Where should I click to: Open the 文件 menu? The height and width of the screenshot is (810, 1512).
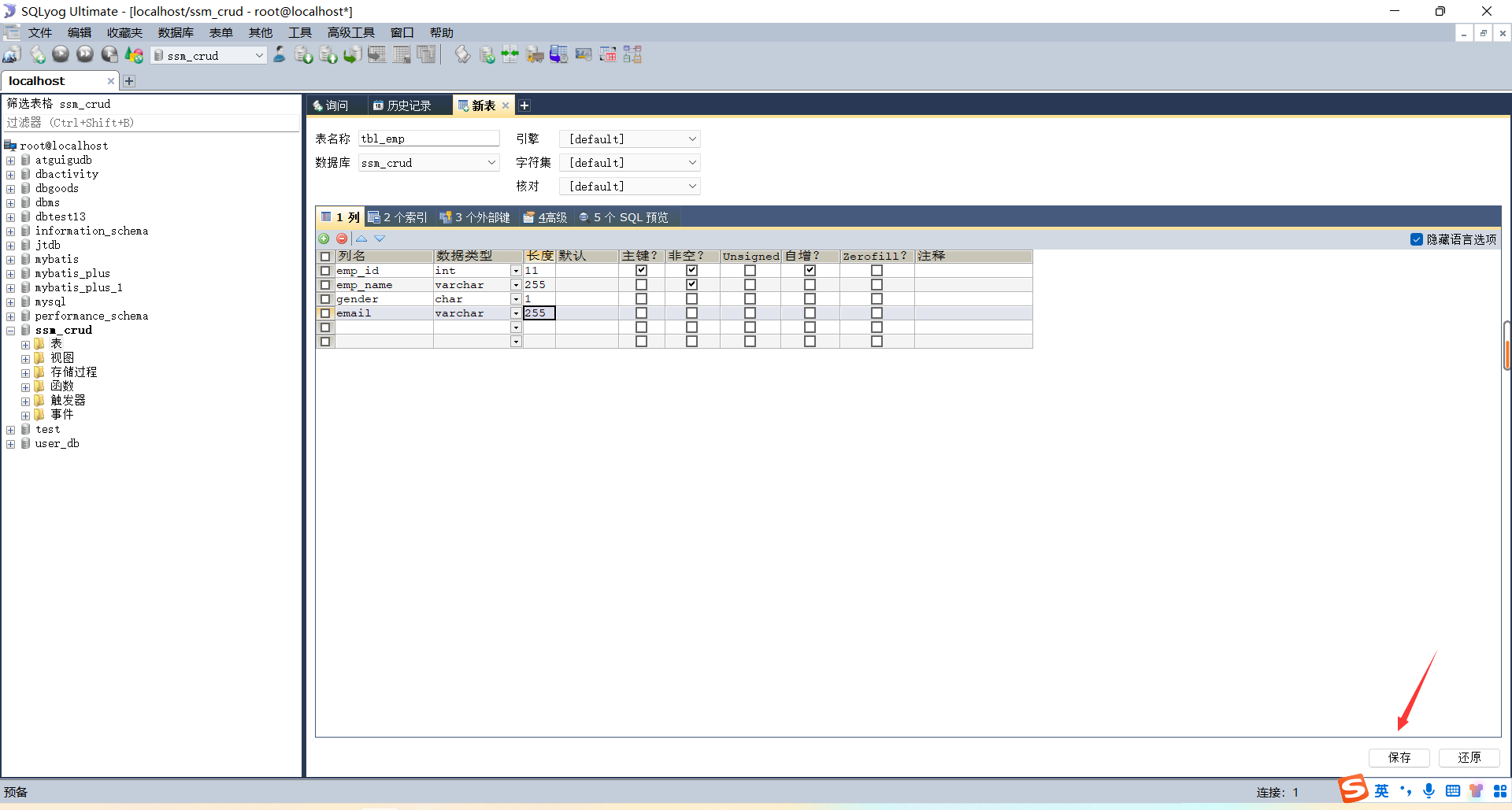pyautogui.click(x=40, y=32)
